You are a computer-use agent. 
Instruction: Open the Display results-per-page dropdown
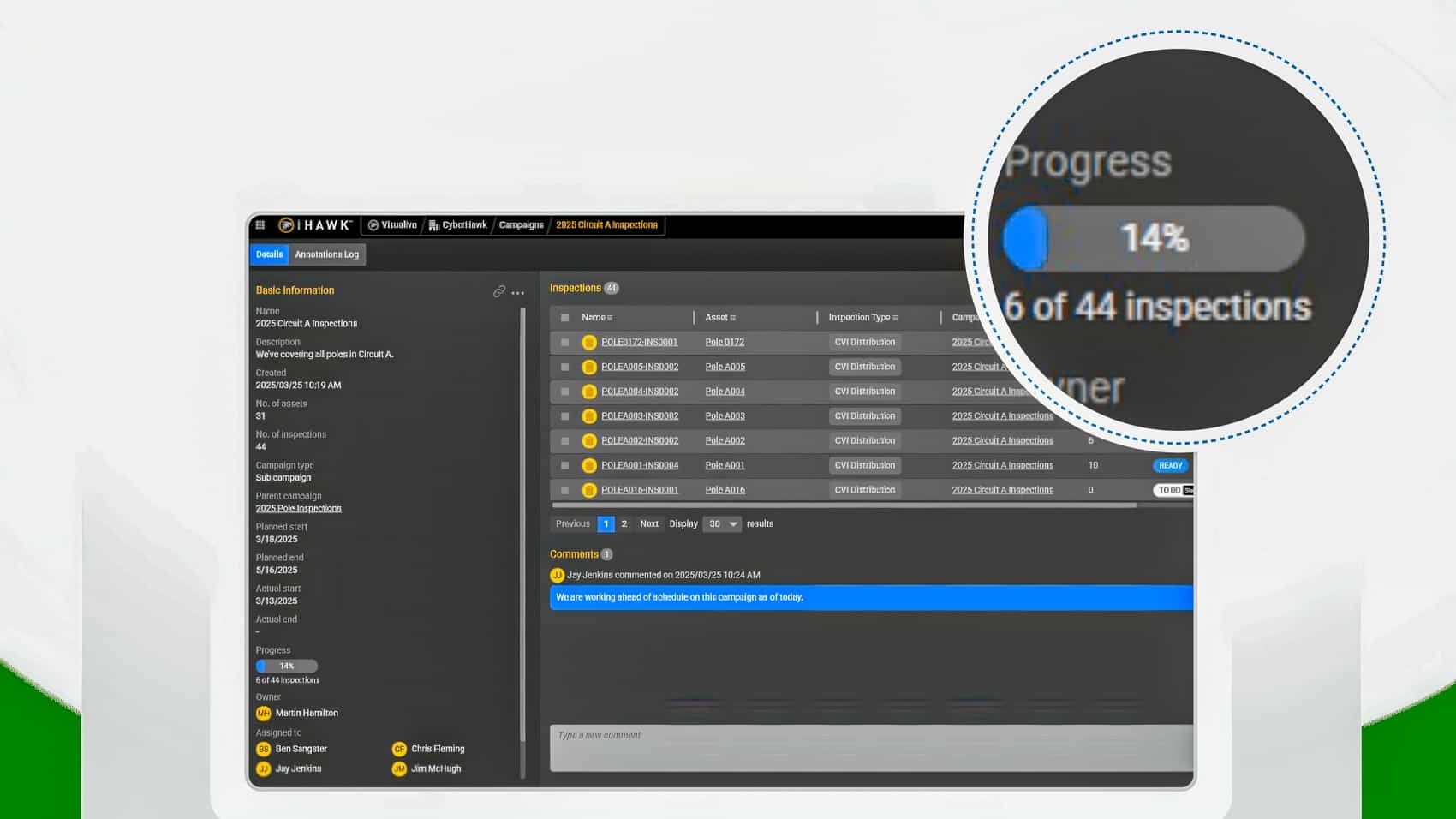click(722, 524)
